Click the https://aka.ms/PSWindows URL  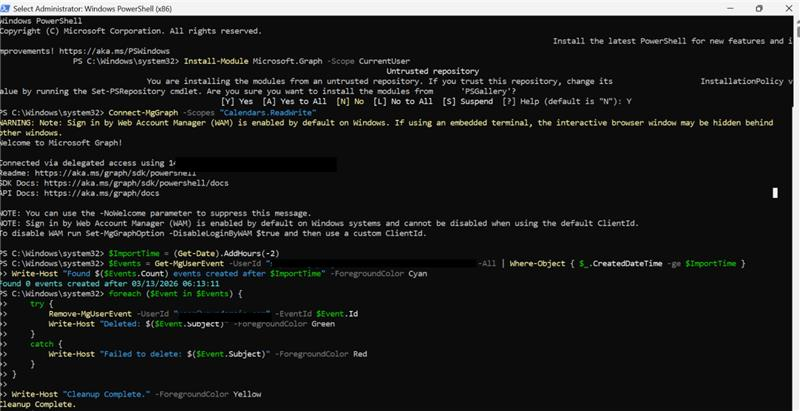[114, 51]
